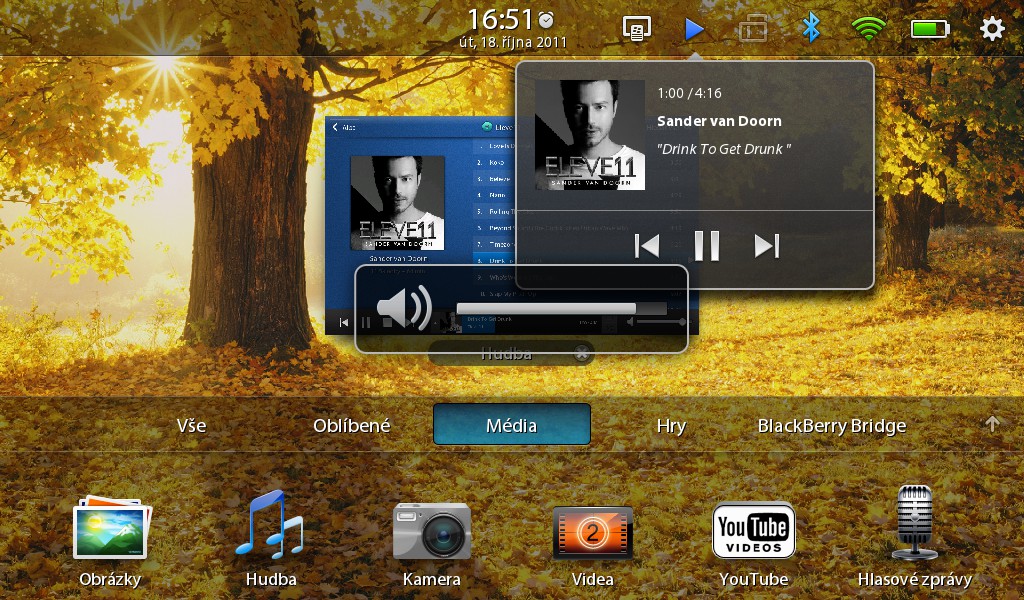Screen dimensions: 1024x600
Task: Switch to the Oblíbené tab
Action: pos(351,426)
